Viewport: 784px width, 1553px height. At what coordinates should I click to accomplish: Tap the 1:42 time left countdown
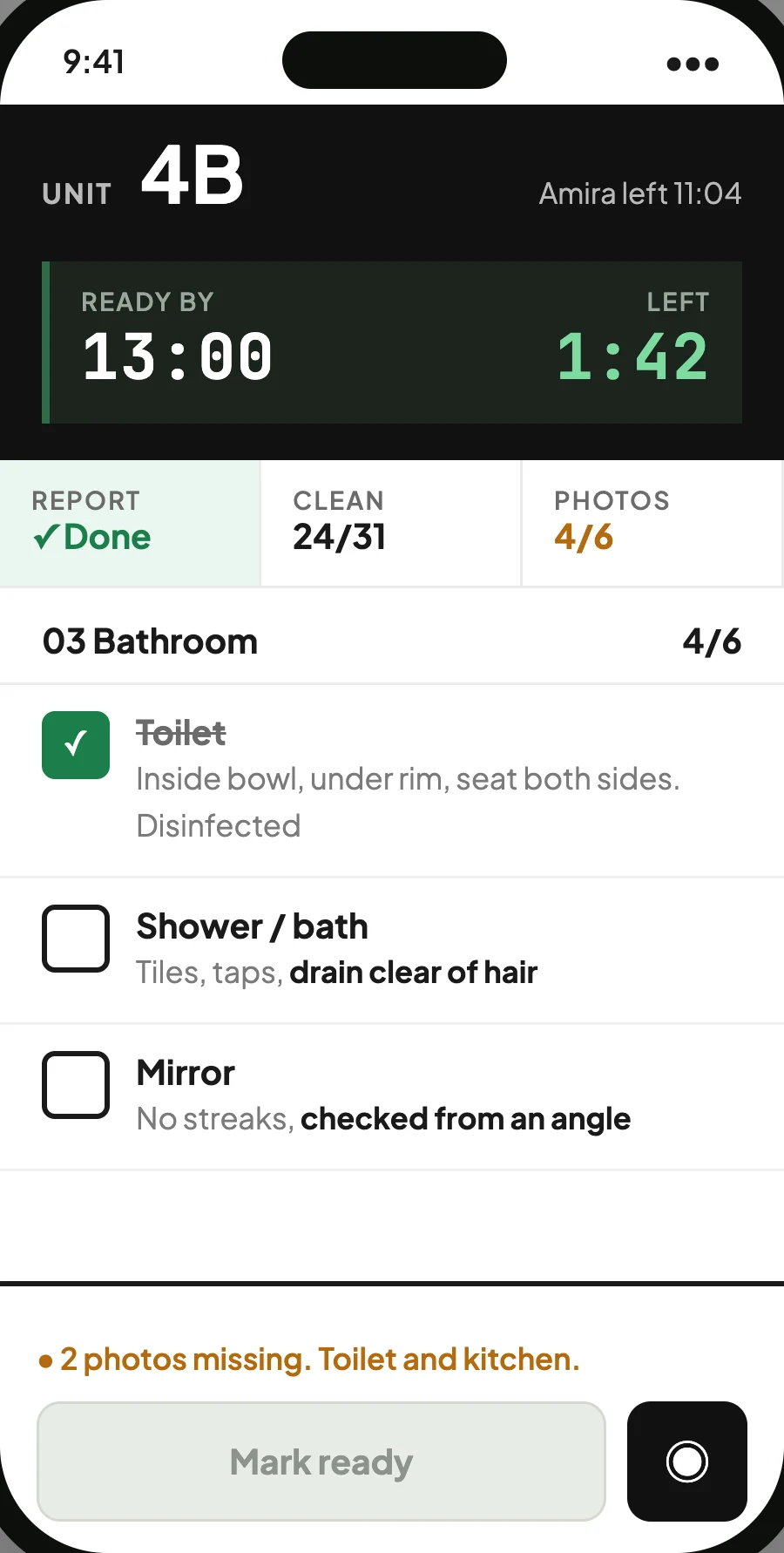point(632,357)
